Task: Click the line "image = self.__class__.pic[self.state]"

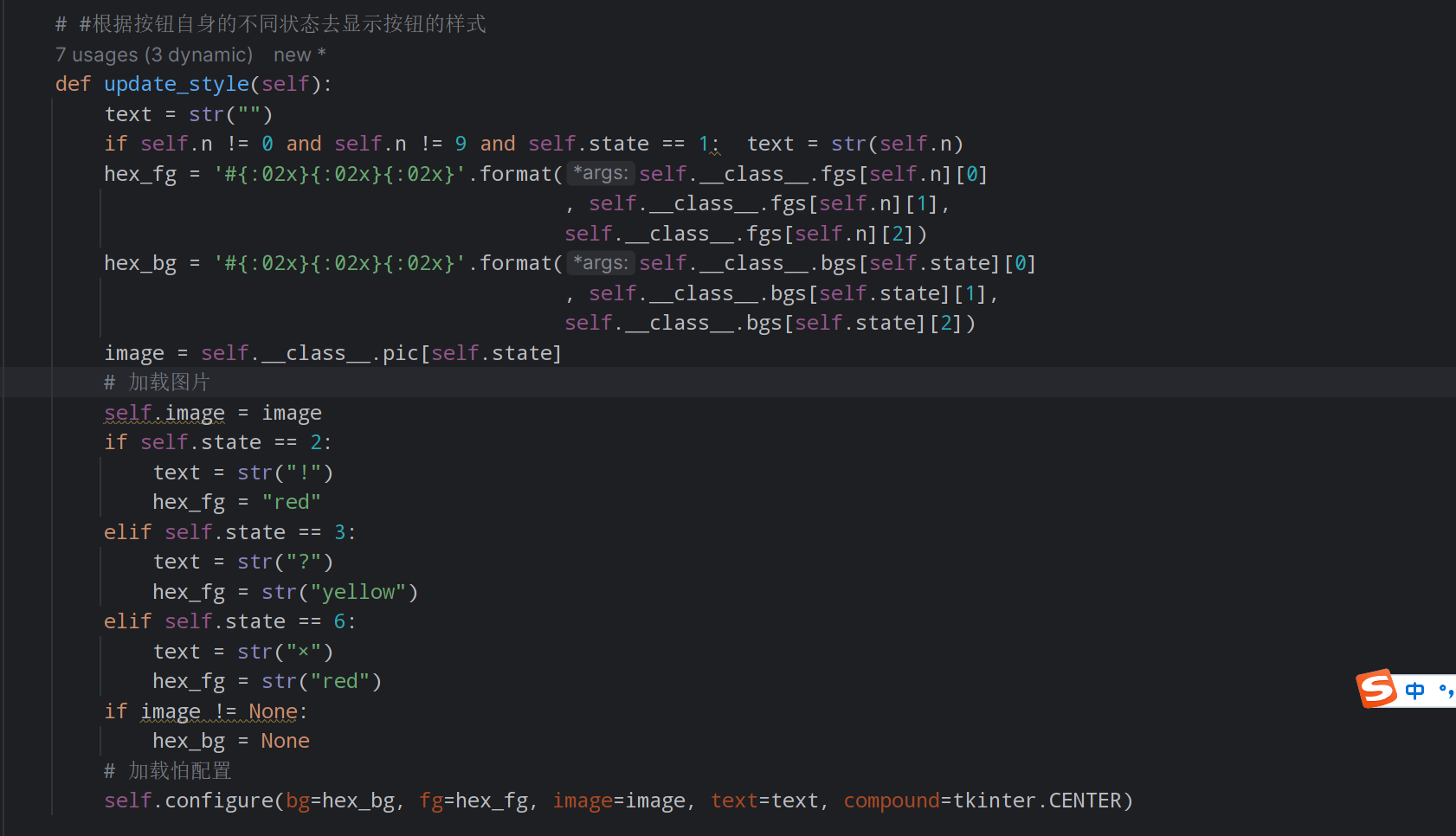Action: point(333,353)
